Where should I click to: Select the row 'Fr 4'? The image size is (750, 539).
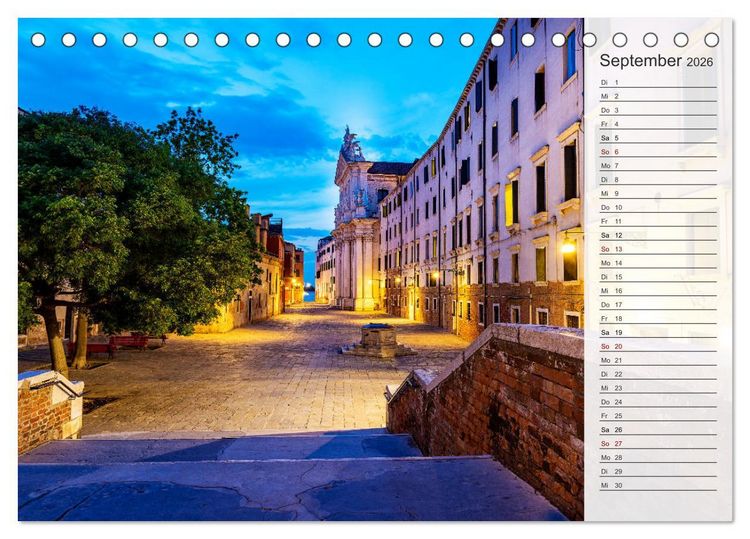[658, 124]
